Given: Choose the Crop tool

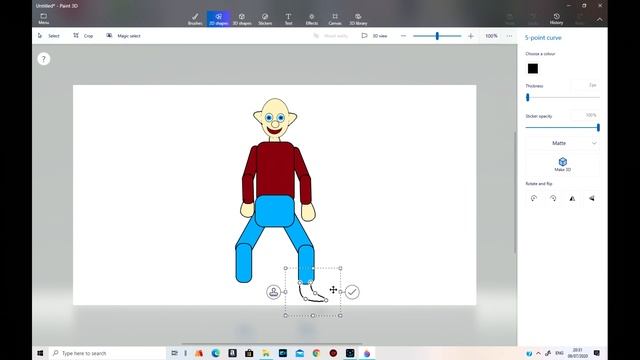Looking at the screenshot, I should click(83, 36).
